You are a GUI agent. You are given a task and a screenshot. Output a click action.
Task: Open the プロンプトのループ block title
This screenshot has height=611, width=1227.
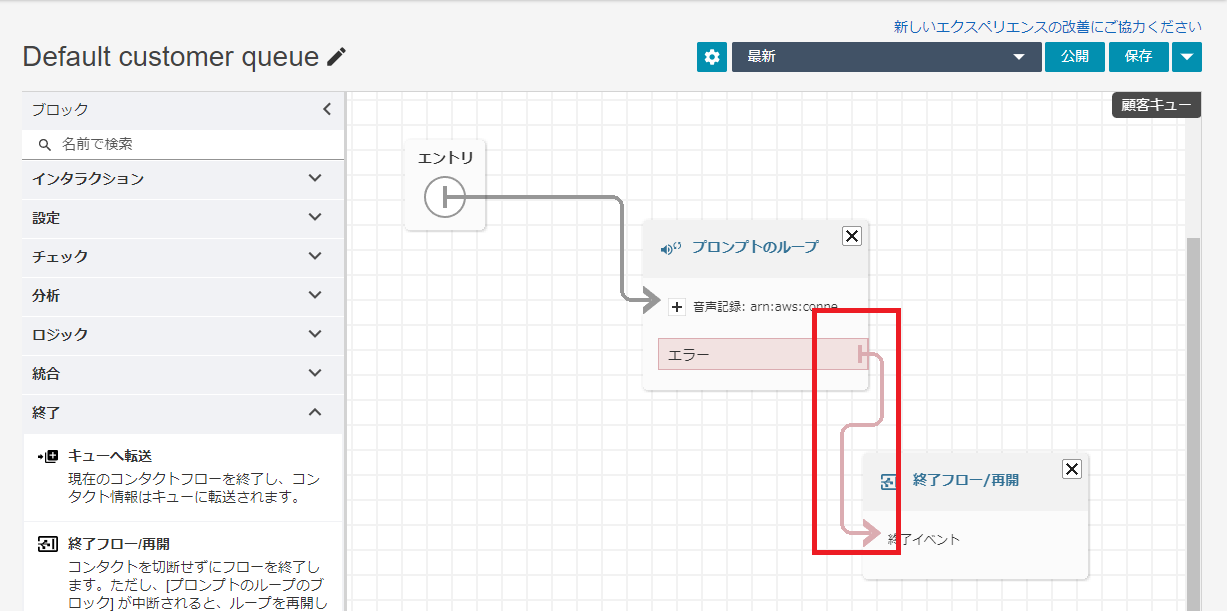[755, 247]
